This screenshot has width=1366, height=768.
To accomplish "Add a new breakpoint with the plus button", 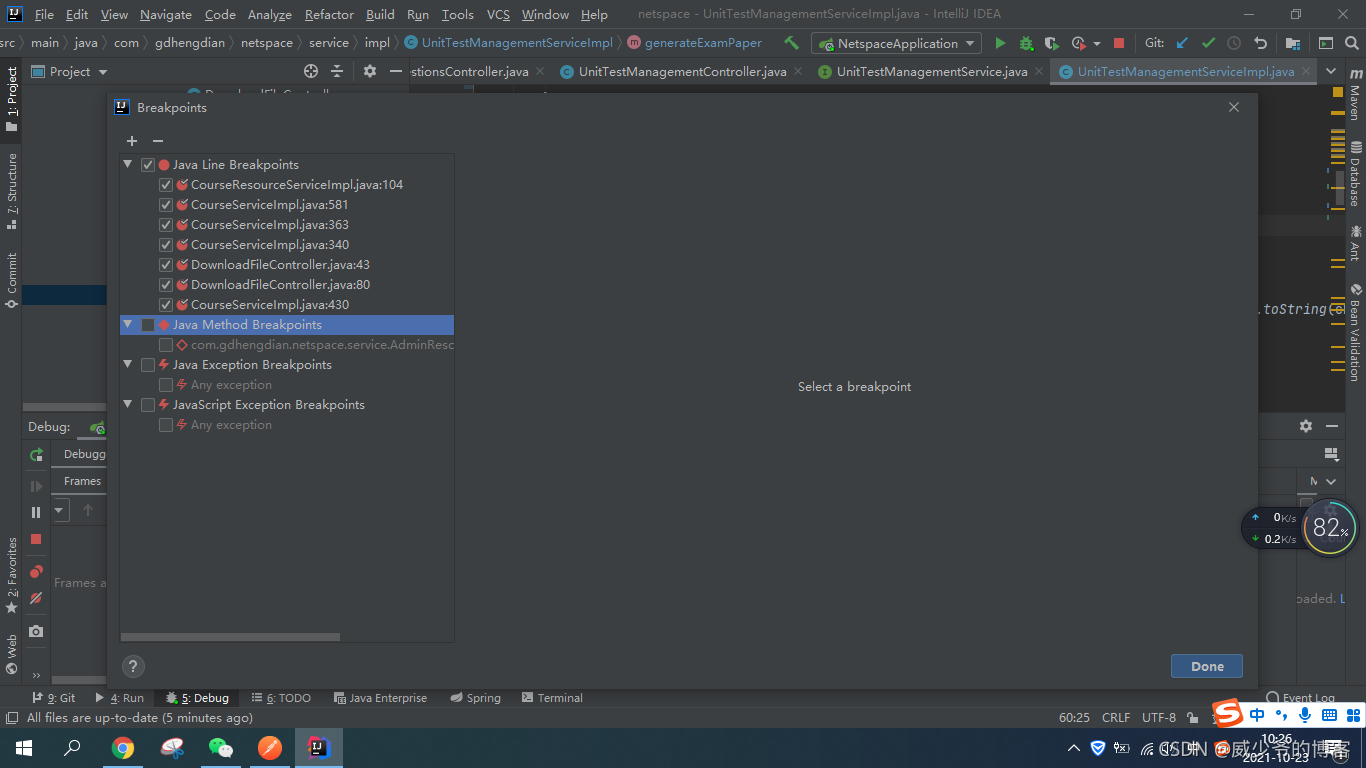I will tap(131, 141).
